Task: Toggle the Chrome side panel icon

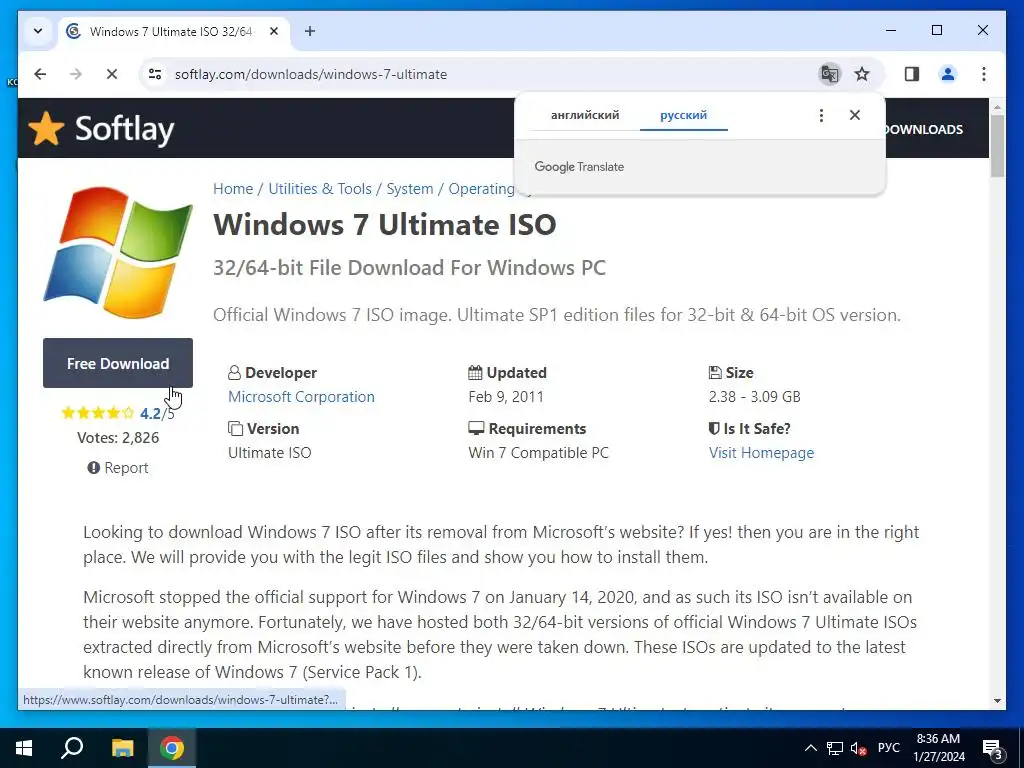Action: pos(912,74)
